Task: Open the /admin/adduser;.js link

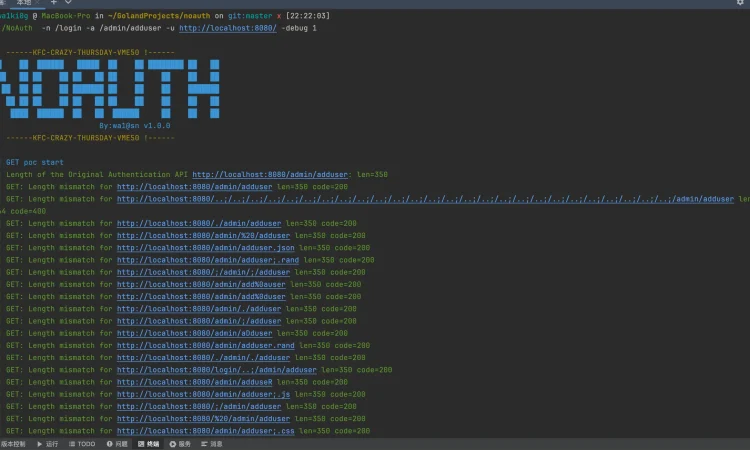Action: coord(203,395)
